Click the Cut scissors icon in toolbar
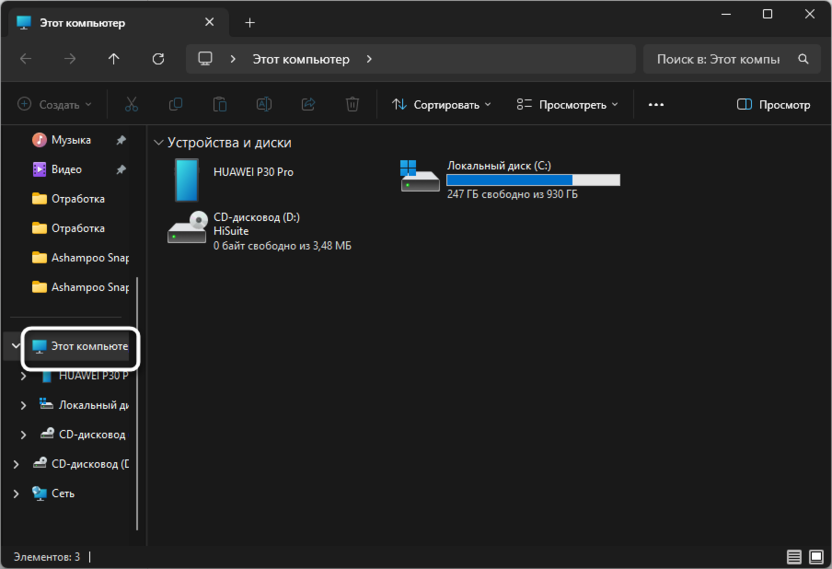The image size is (832, 569). pos(131,104)
